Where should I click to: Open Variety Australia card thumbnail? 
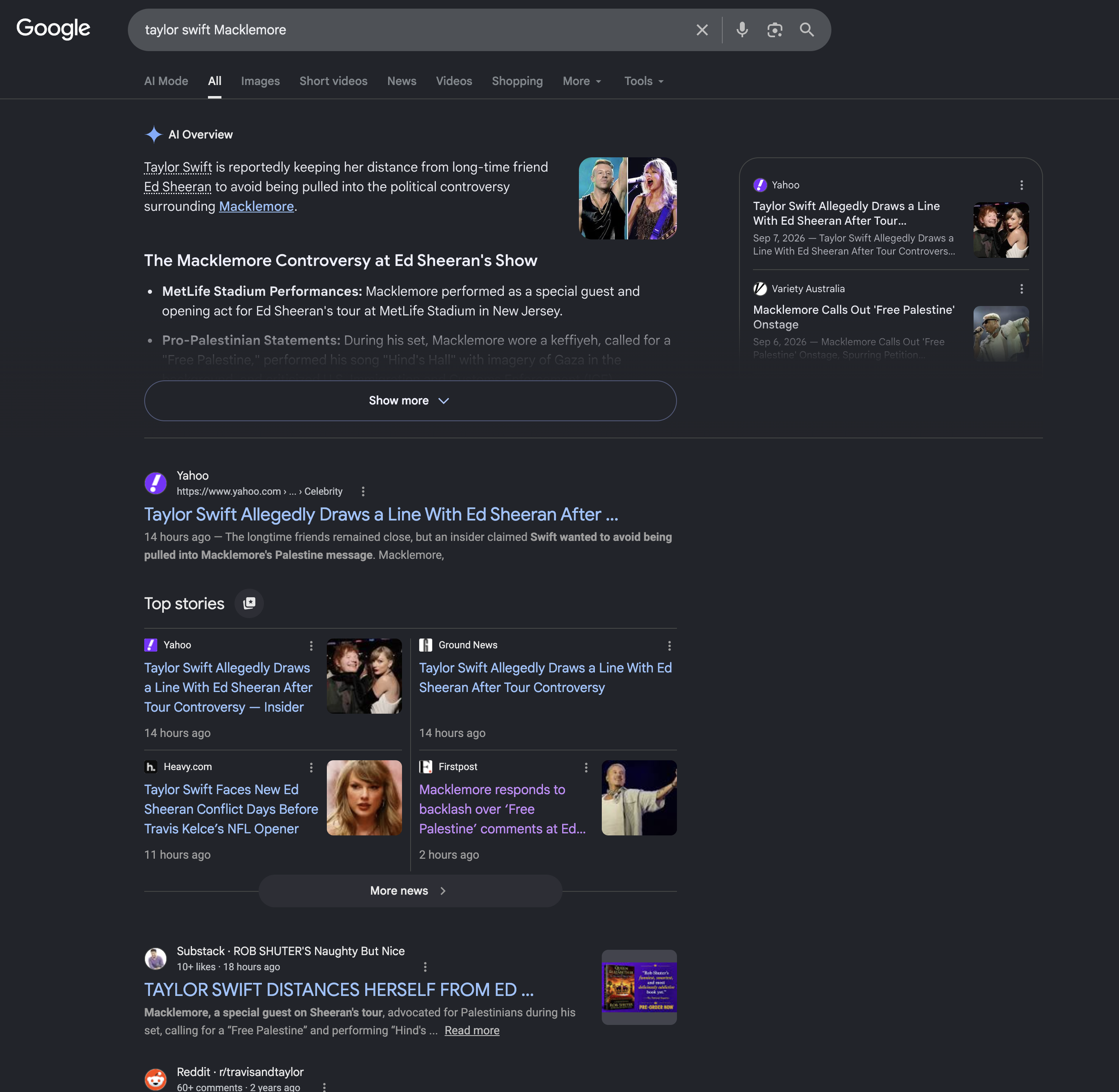(x=1001, y=334)
